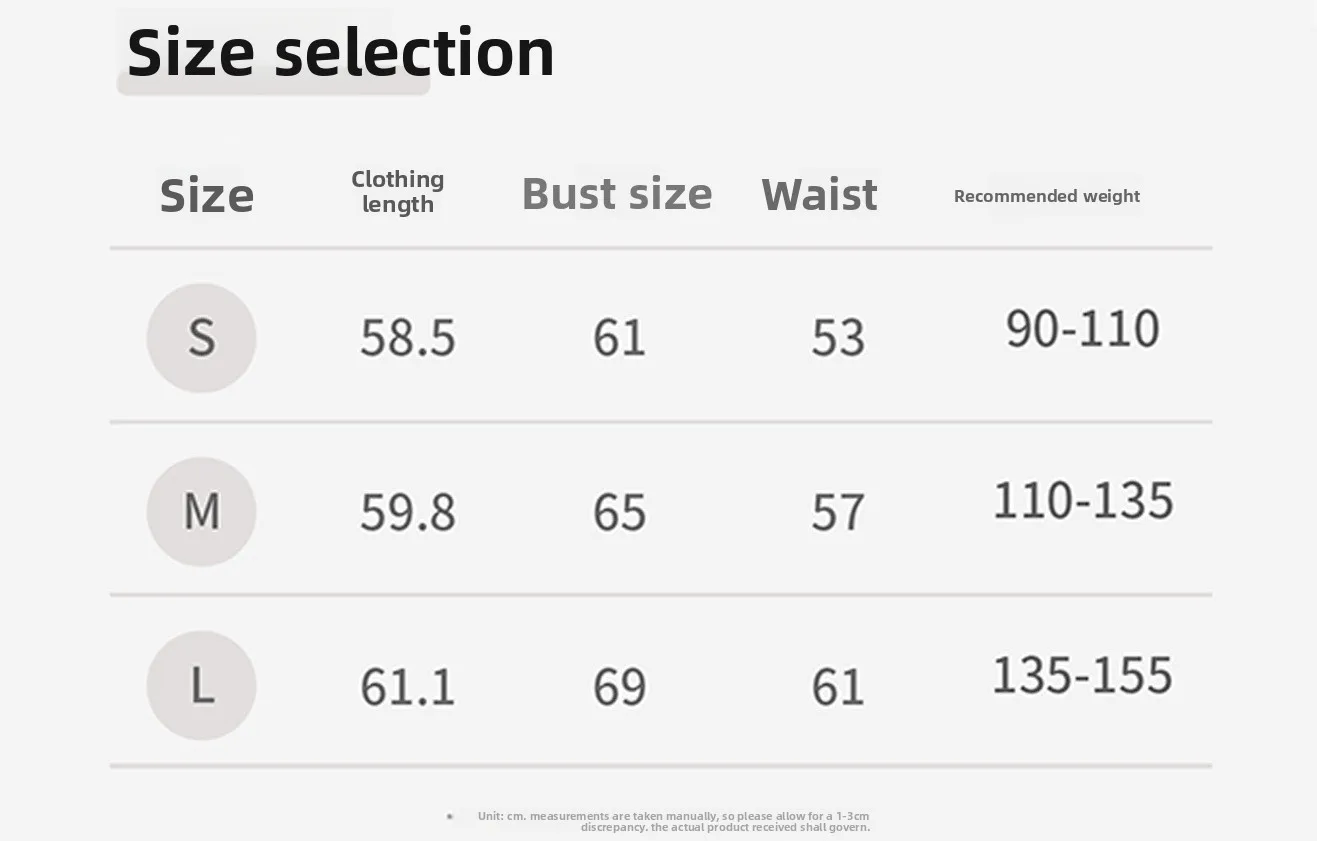
Task: Click the Bust size column header
Action: click(x=617, y=193)
